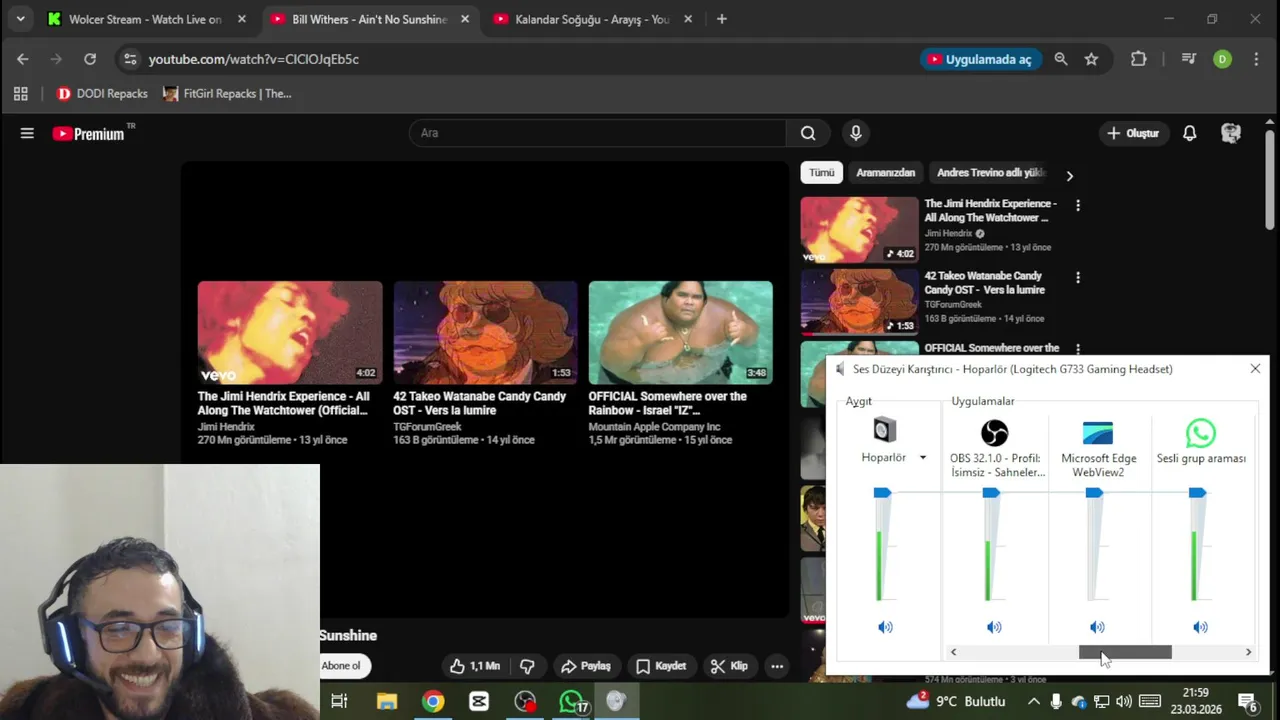This screenshot has height=720, width=1280.
Task: Click the Microsoft Edge WebView2 mixer icon
Action: (x=1097, y=432)
